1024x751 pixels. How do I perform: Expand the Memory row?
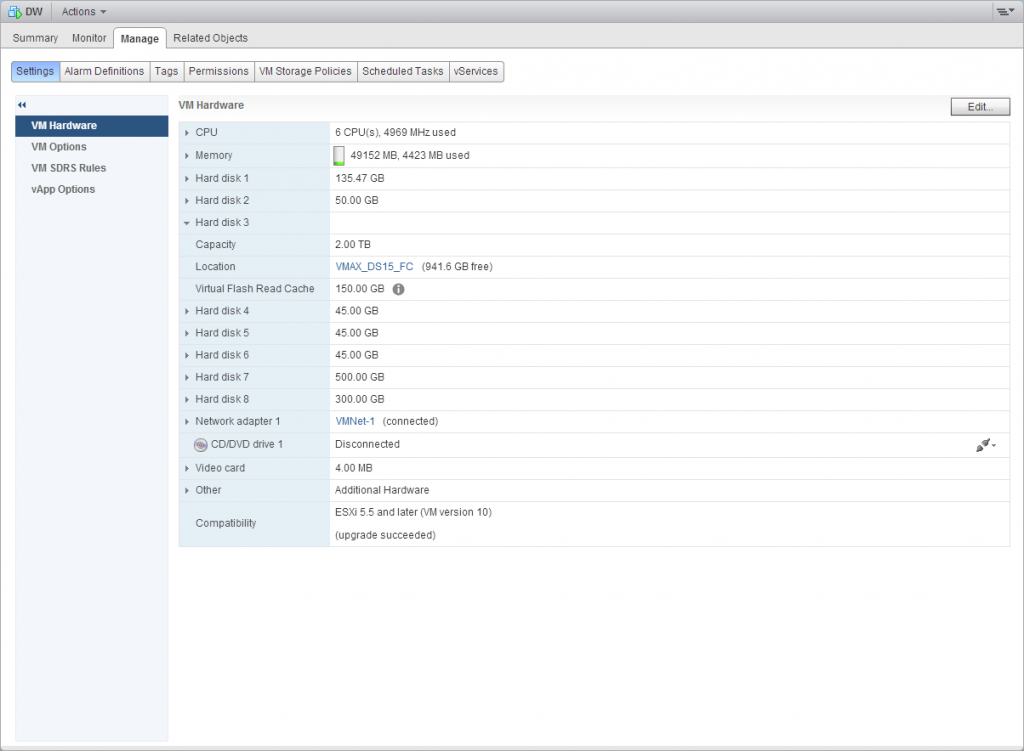point(185,154)
